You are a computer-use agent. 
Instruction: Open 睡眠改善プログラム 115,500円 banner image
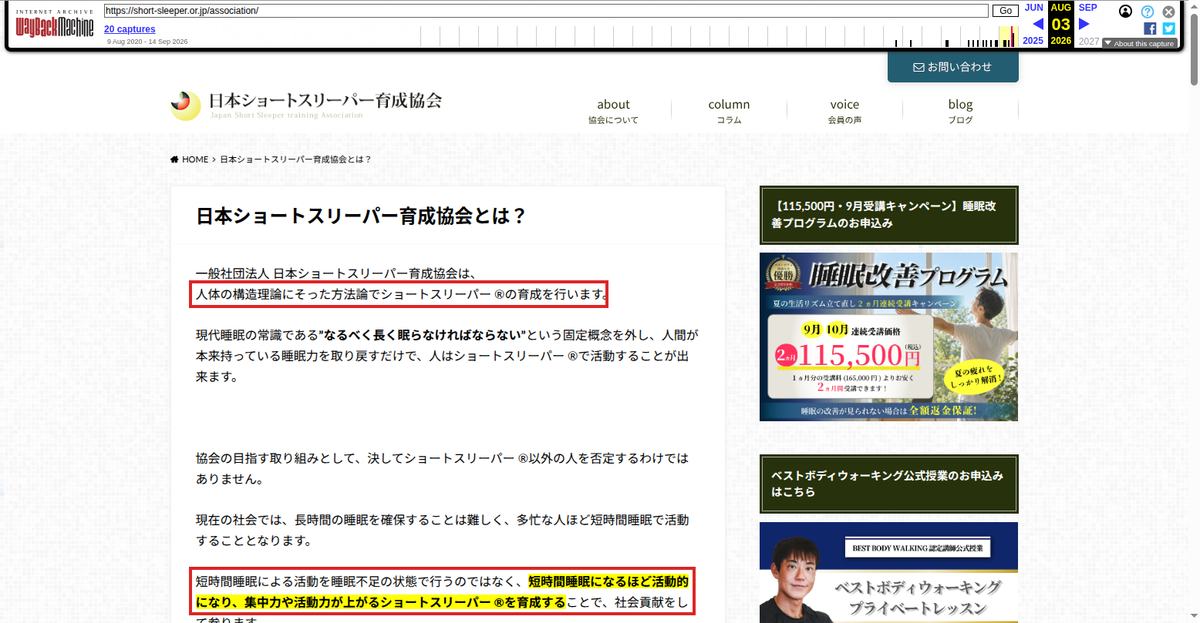(x=889, y=337)
